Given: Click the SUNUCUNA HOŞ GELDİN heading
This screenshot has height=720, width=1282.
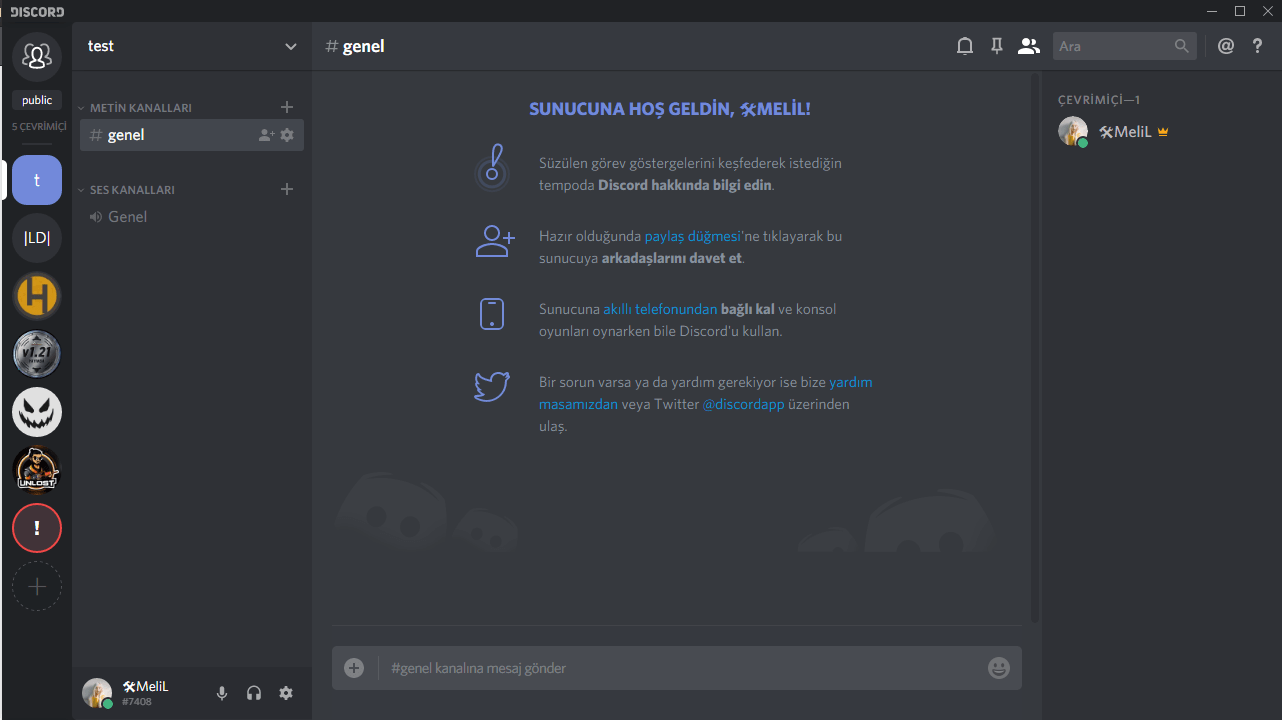Looking at the screenshot, I should (670, 109).
